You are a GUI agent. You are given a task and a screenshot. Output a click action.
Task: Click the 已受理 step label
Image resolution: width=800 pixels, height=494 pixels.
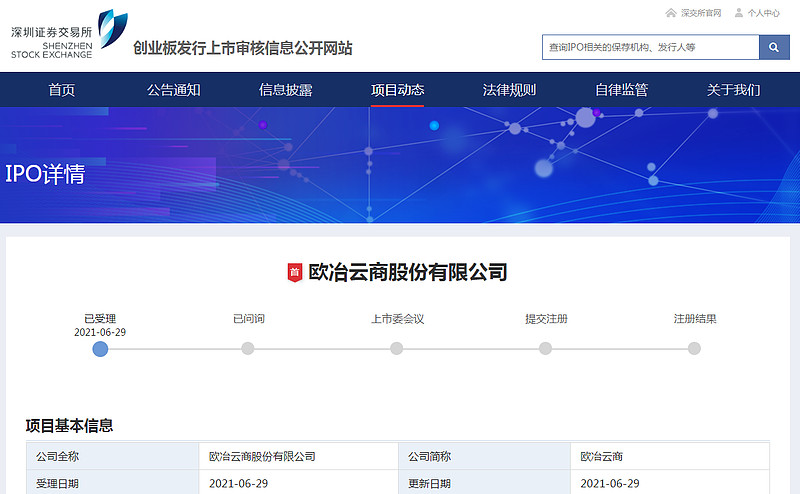(x=100, y=319)
